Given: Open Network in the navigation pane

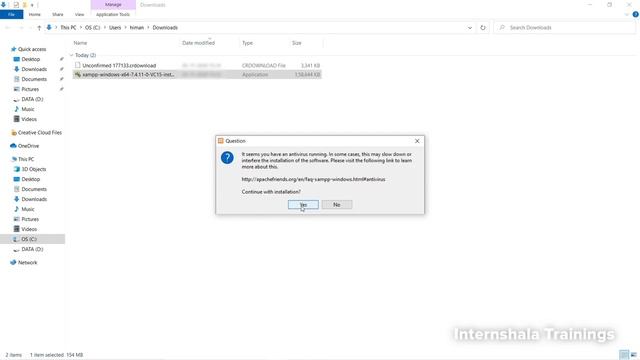Looking at the screenshot, I should (x=27, y=262).
